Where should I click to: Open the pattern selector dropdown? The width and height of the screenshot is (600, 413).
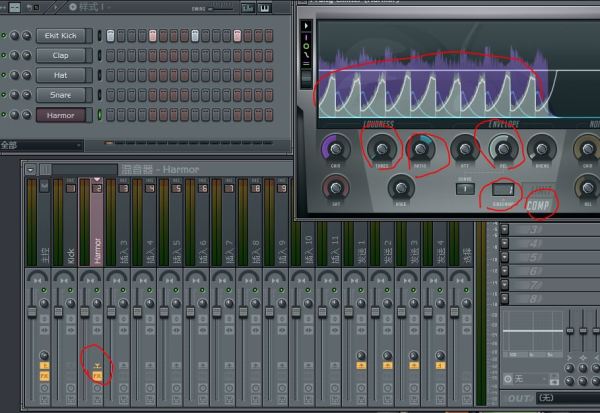point(91,7)
